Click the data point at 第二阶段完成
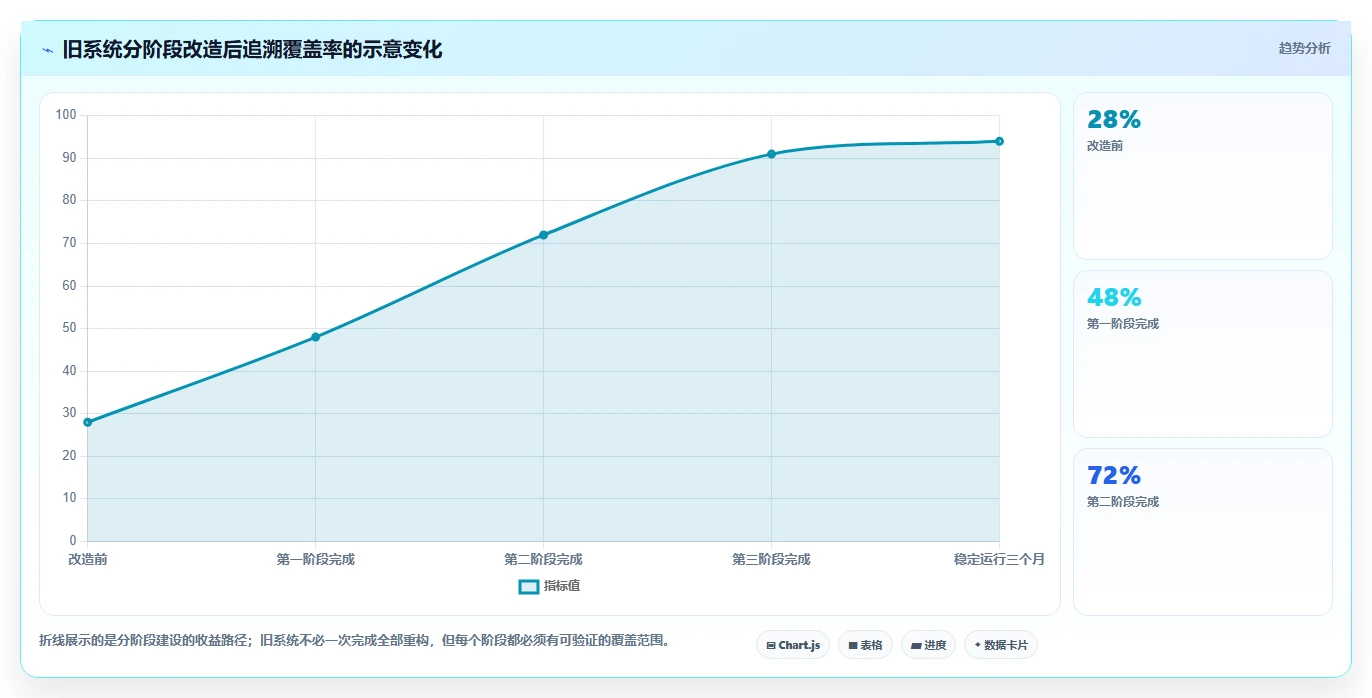The width and height of the screenshot is (1372, 698). point(543,235)
